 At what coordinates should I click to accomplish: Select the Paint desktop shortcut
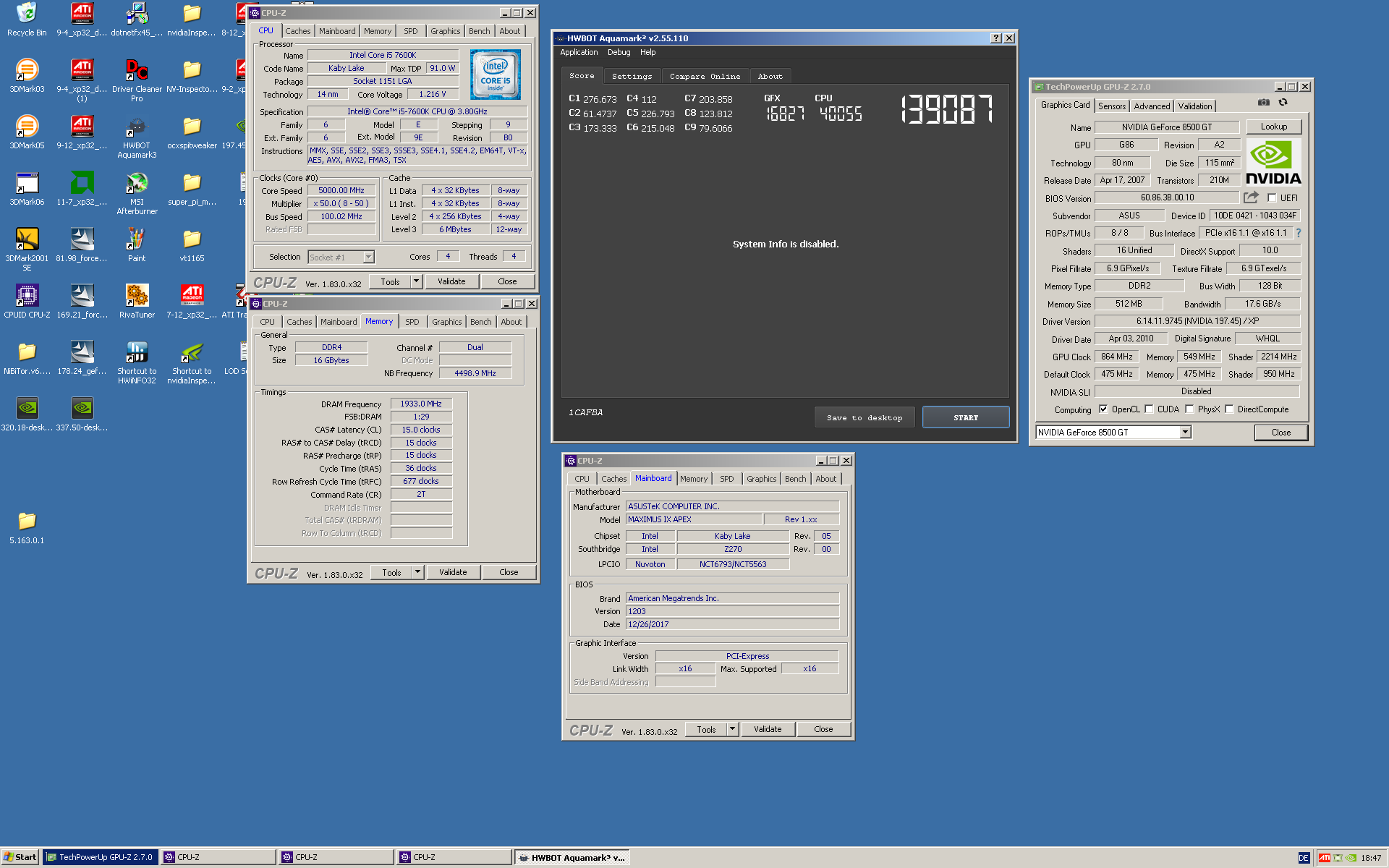[137, 244]
